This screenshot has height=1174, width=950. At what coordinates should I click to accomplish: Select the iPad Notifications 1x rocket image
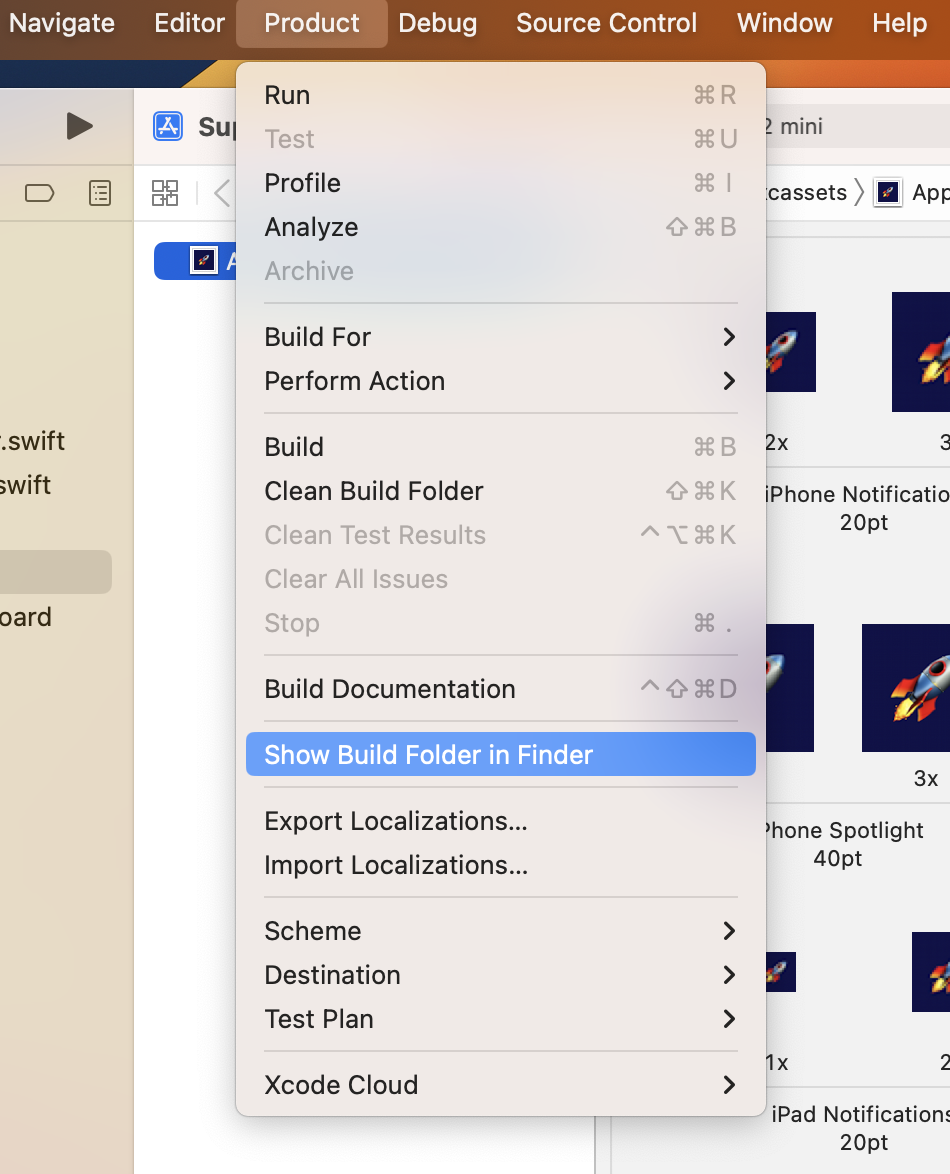(781, 972)
